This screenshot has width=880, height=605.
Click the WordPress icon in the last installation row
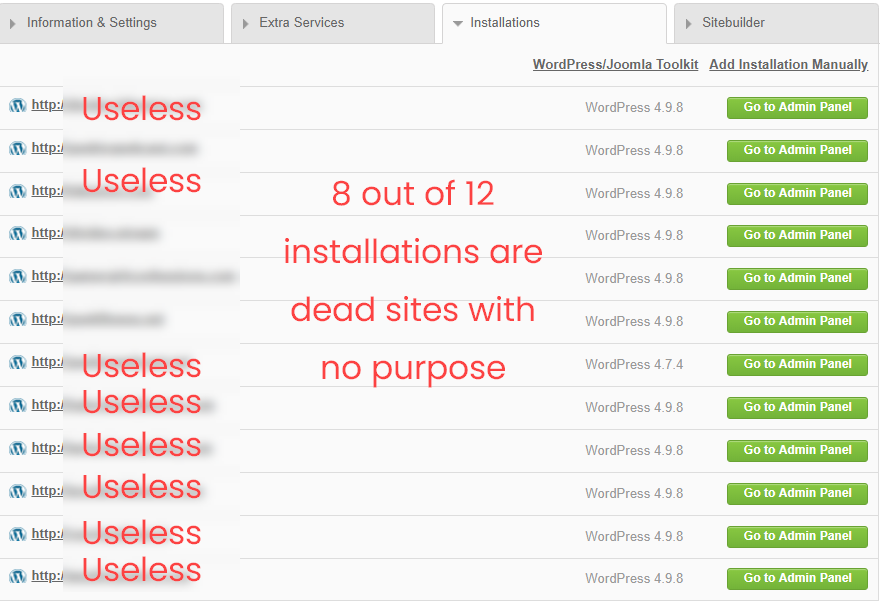(x=17, y=576)
